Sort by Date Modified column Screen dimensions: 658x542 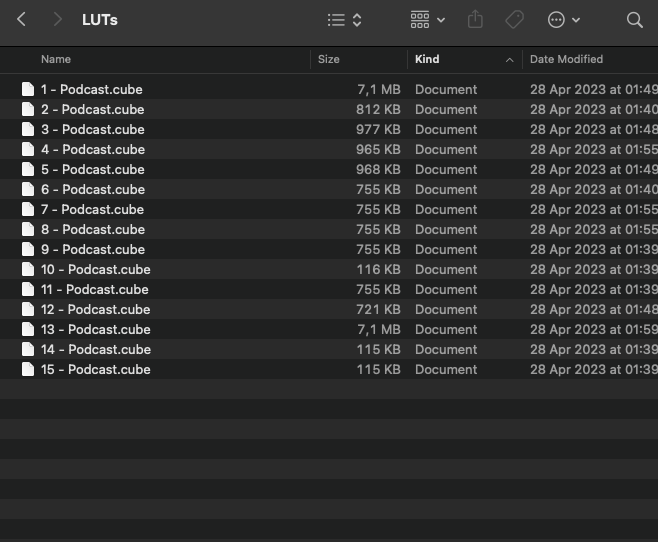(x=566, y=60)
